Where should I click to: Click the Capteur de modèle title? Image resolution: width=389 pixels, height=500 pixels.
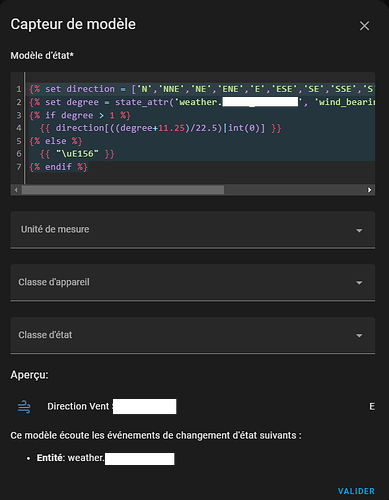73,24
